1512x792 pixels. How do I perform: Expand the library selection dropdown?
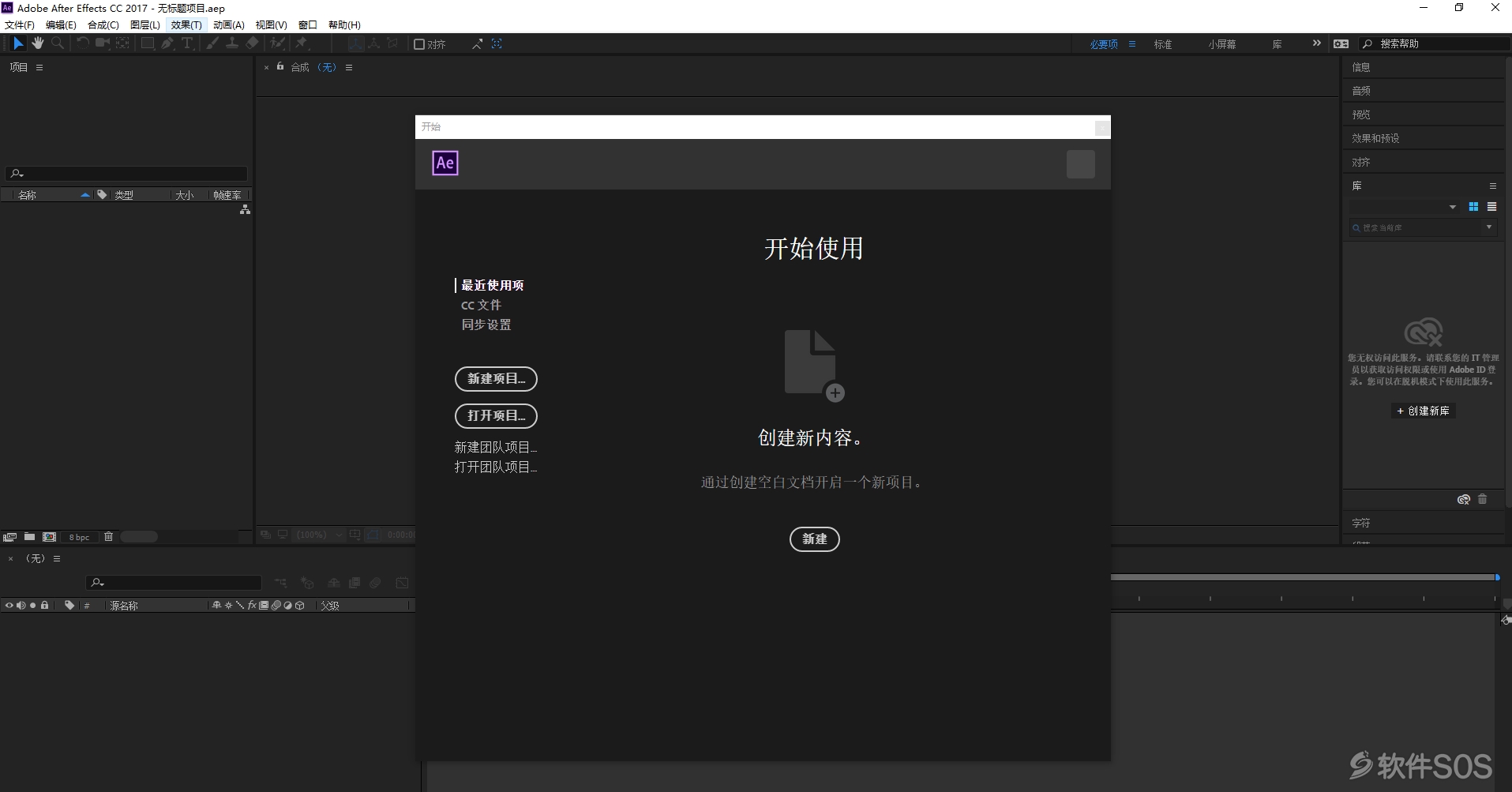point(1453,207)
